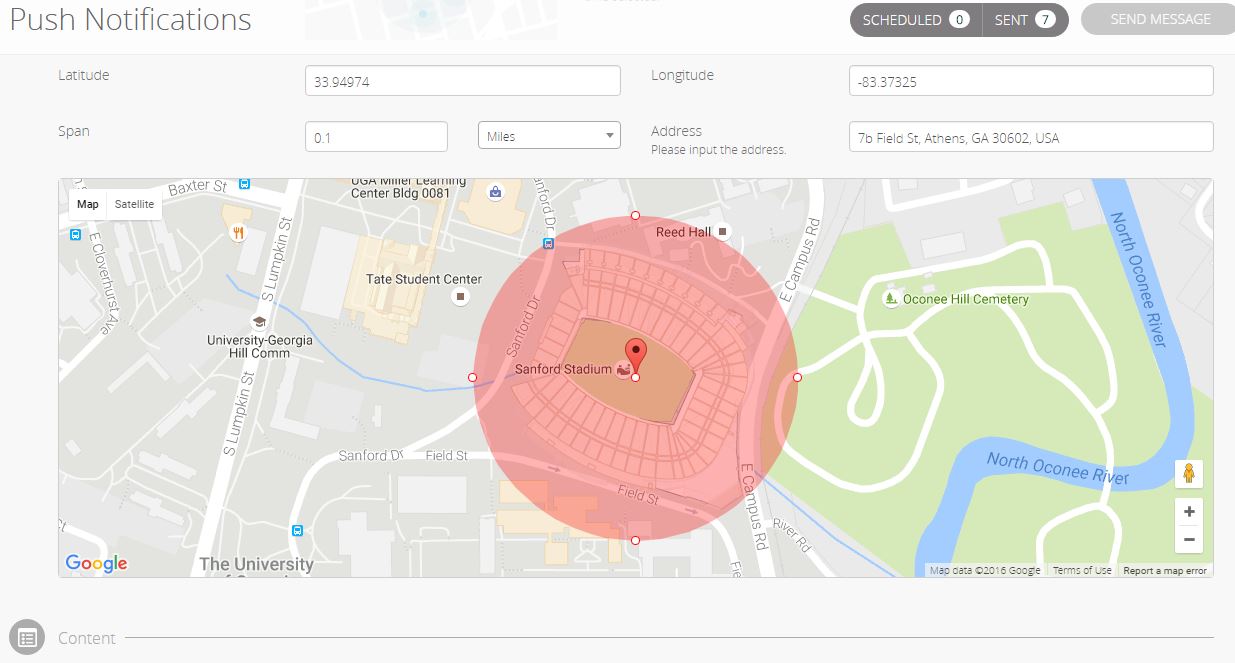
Task: Click the UGA Miller Learning Center icon
Action: 494,192
